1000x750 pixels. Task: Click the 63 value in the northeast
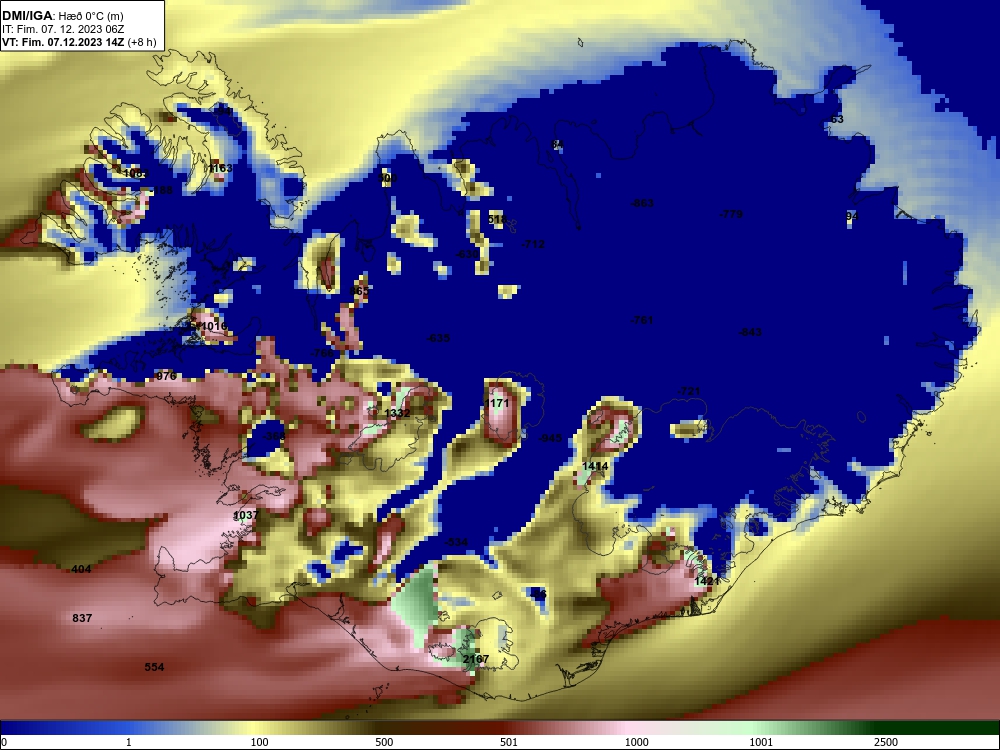(x=837, y=119)
